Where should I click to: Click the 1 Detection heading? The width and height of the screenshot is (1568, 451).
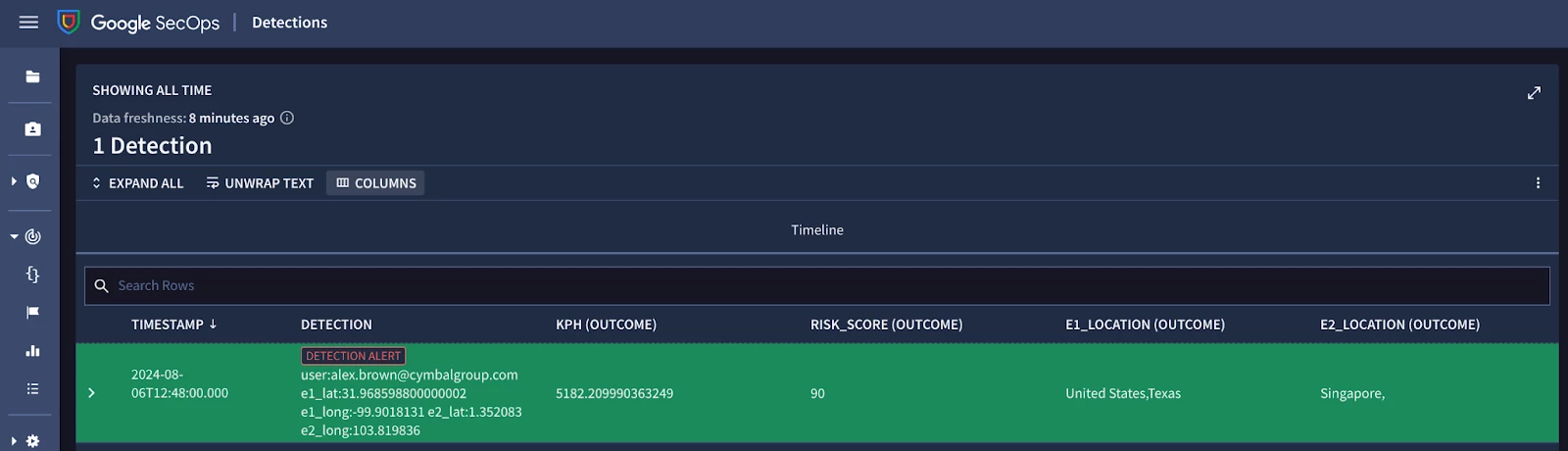click(x=152, y=145)
